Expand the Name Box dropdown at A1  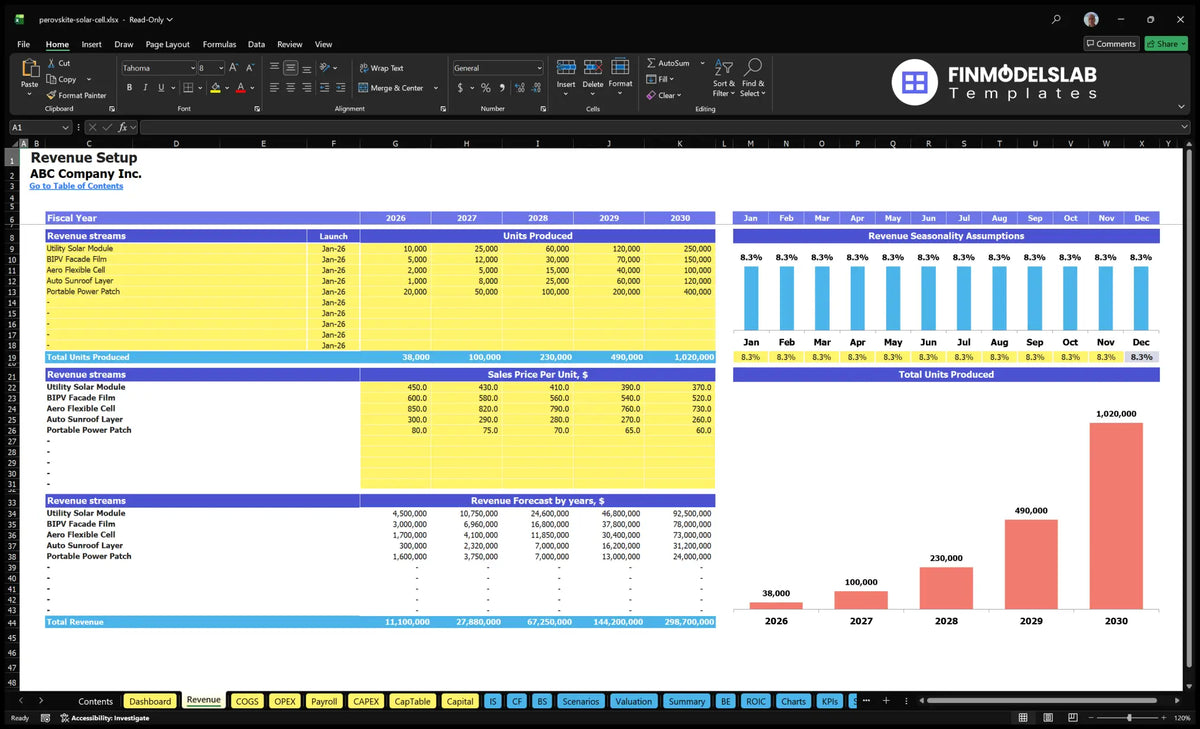pyautogui.click(x=66, y=127)
